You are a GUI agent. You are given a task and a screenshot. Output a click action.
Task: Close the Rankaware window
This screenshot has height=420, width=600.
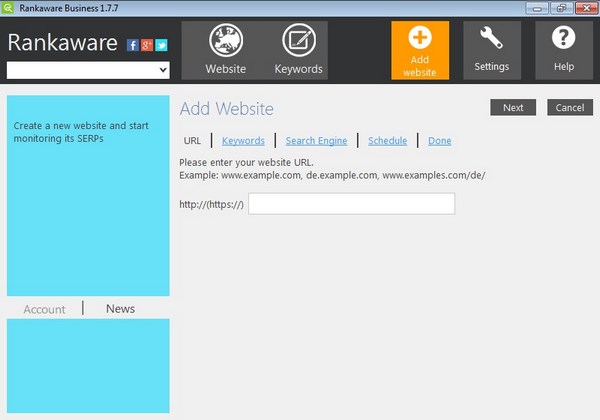pos(586,8)
